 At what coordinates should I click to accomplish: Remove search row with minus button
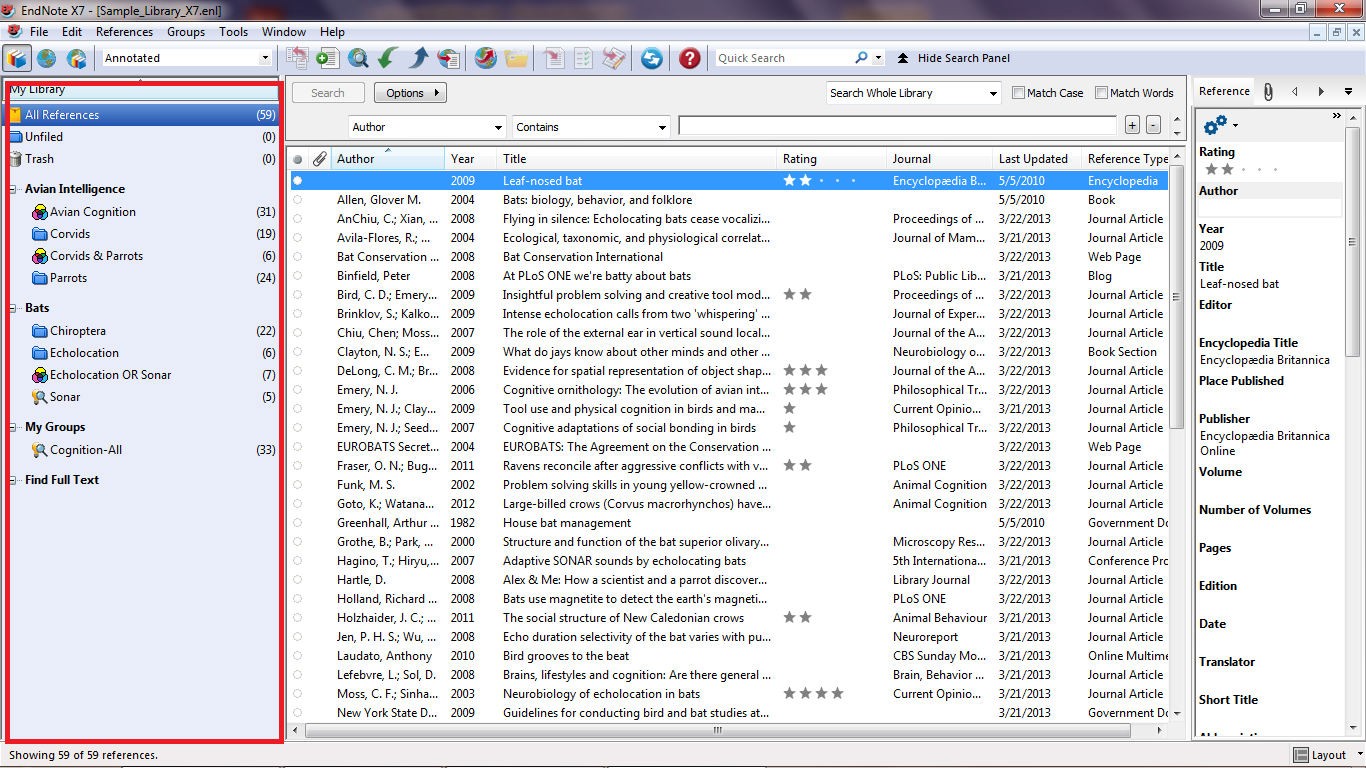coord(1153,125)
